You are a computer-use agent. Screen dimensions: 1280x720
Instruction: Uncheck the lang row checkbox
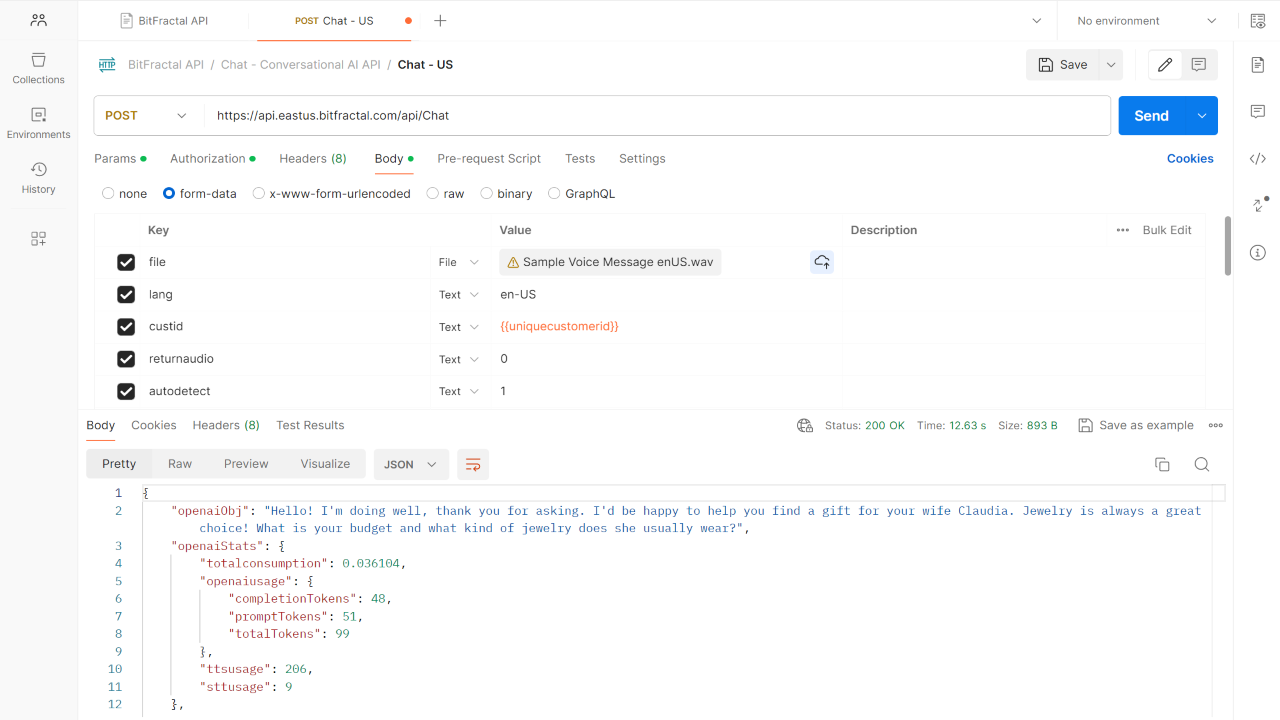click(x=126, y=294)
